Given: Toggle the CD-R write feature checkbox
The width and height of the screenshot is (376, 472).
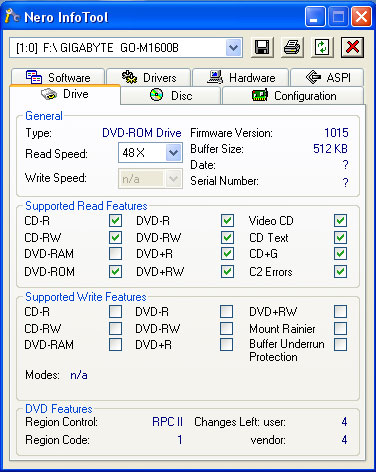Looking at the screenshot, I should [x=115, y=312].
